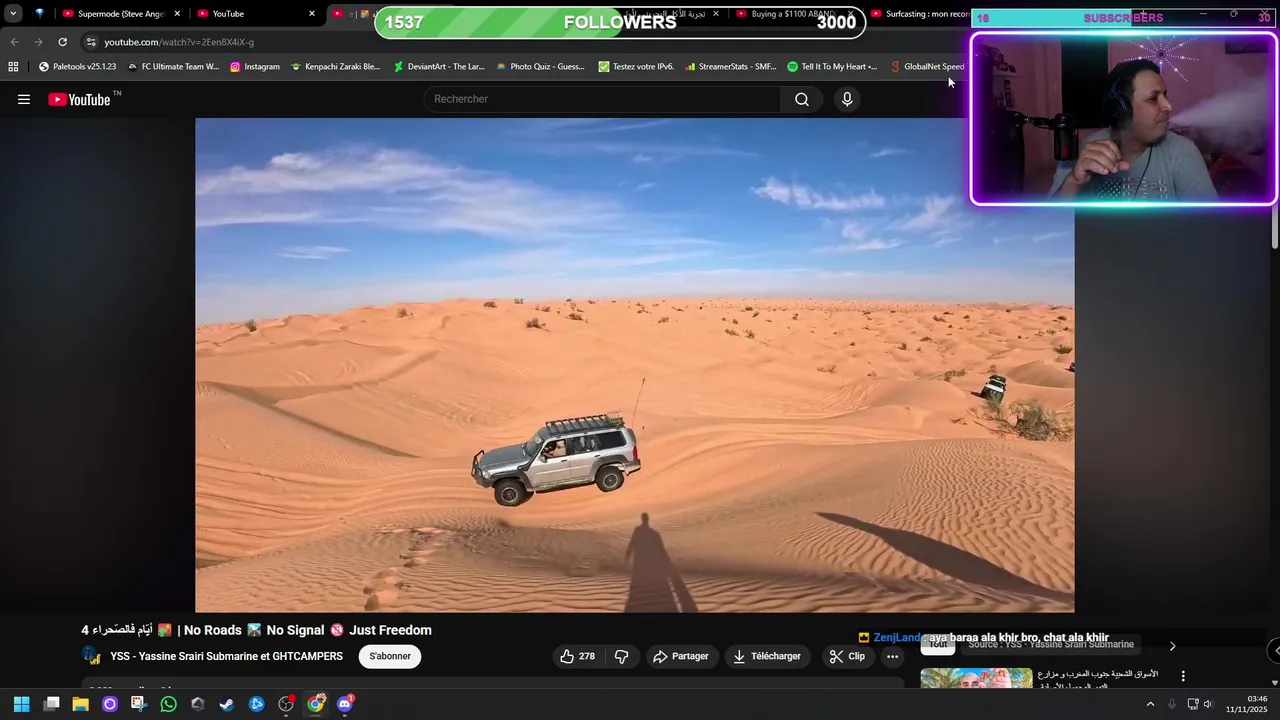1280x720 pixels.
Task: Open the volume speaker tray icon
Action: point(1207,704)
